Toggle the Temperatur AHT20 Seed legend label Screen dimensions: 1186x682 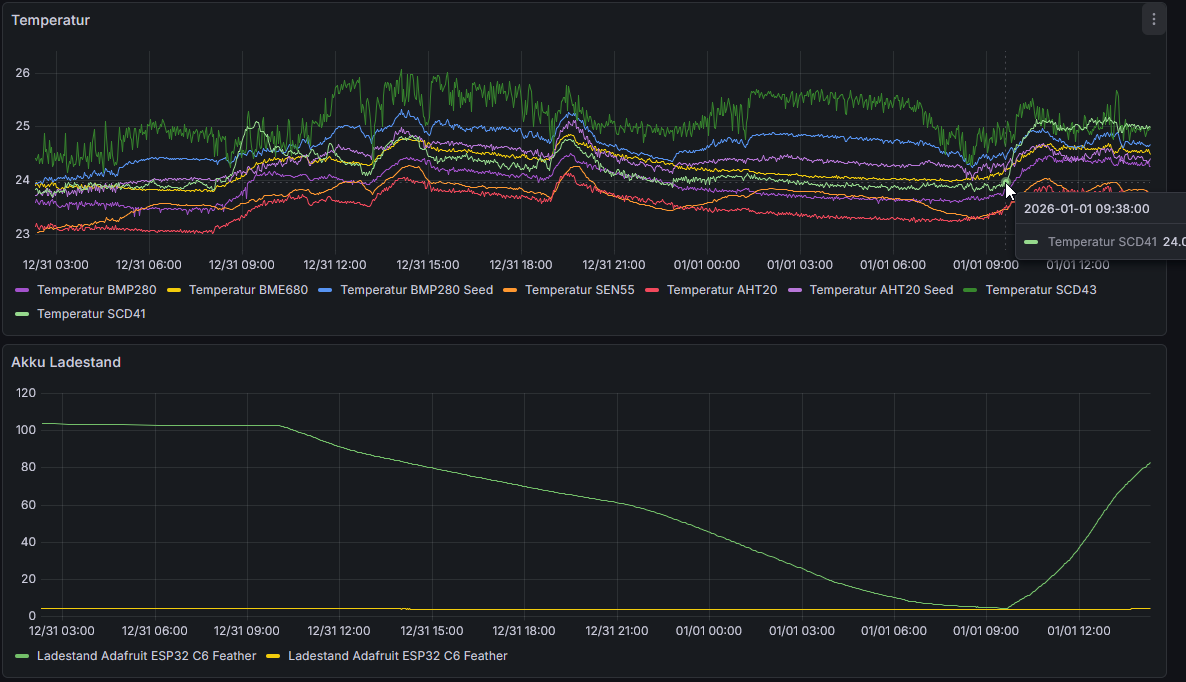tap(881, 290)
